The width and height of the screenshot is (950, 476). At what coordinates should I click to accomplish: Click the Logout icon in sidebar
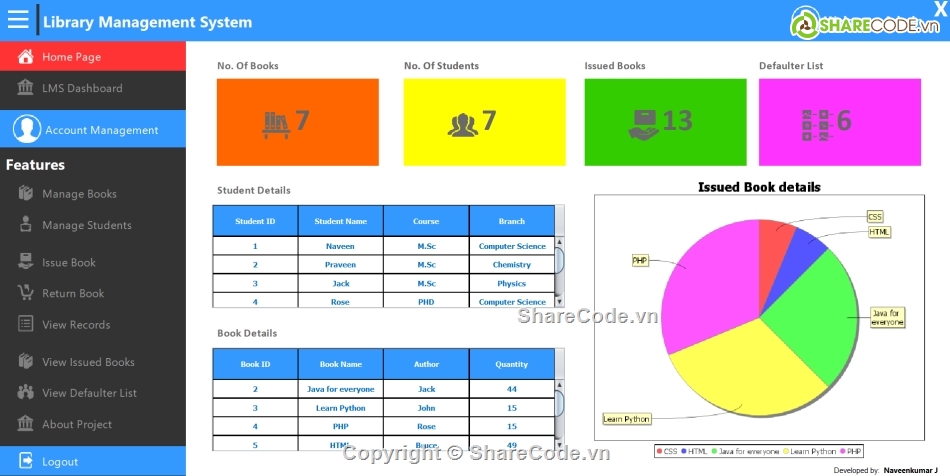tap(26, 461)
